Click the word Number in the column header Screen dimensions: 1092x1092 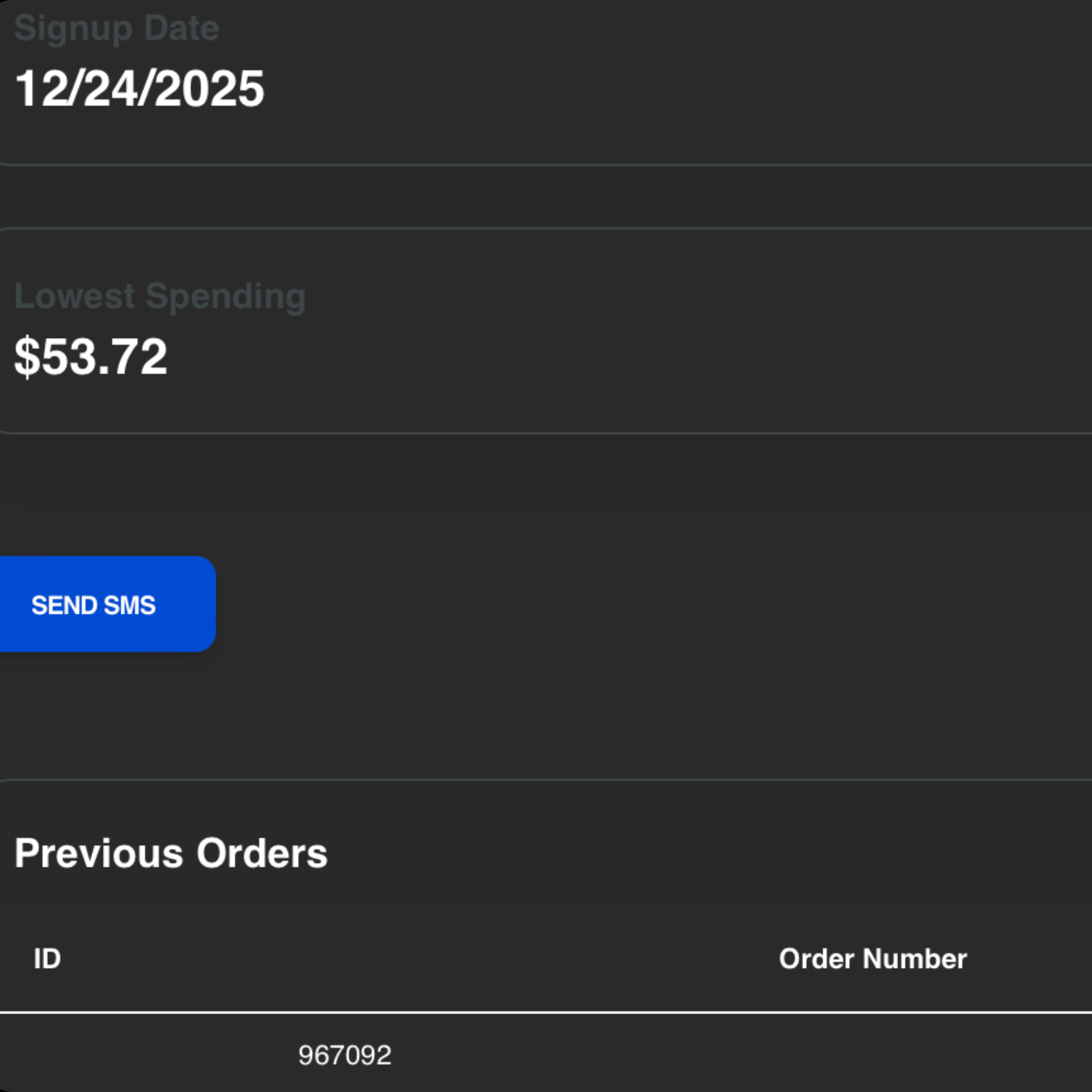(x=914, y=959)
